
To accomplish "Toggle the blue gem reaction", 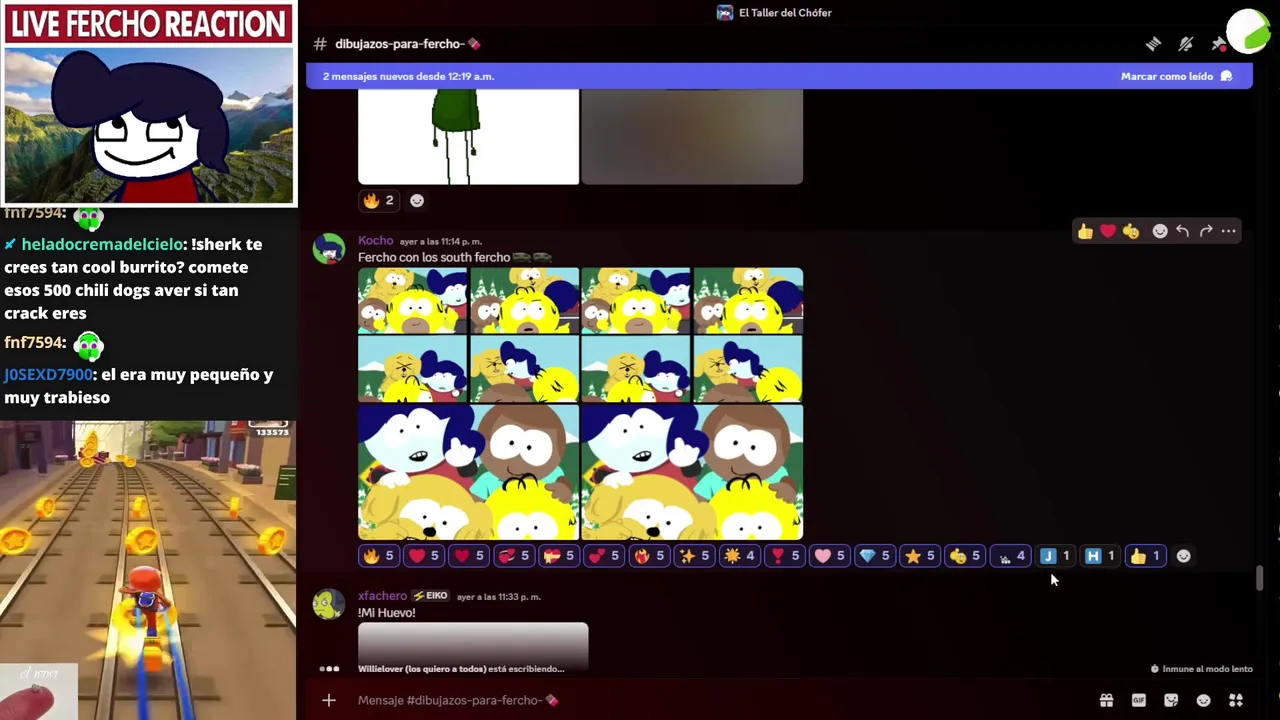I will pyautogui.click(x=874, y=556).
